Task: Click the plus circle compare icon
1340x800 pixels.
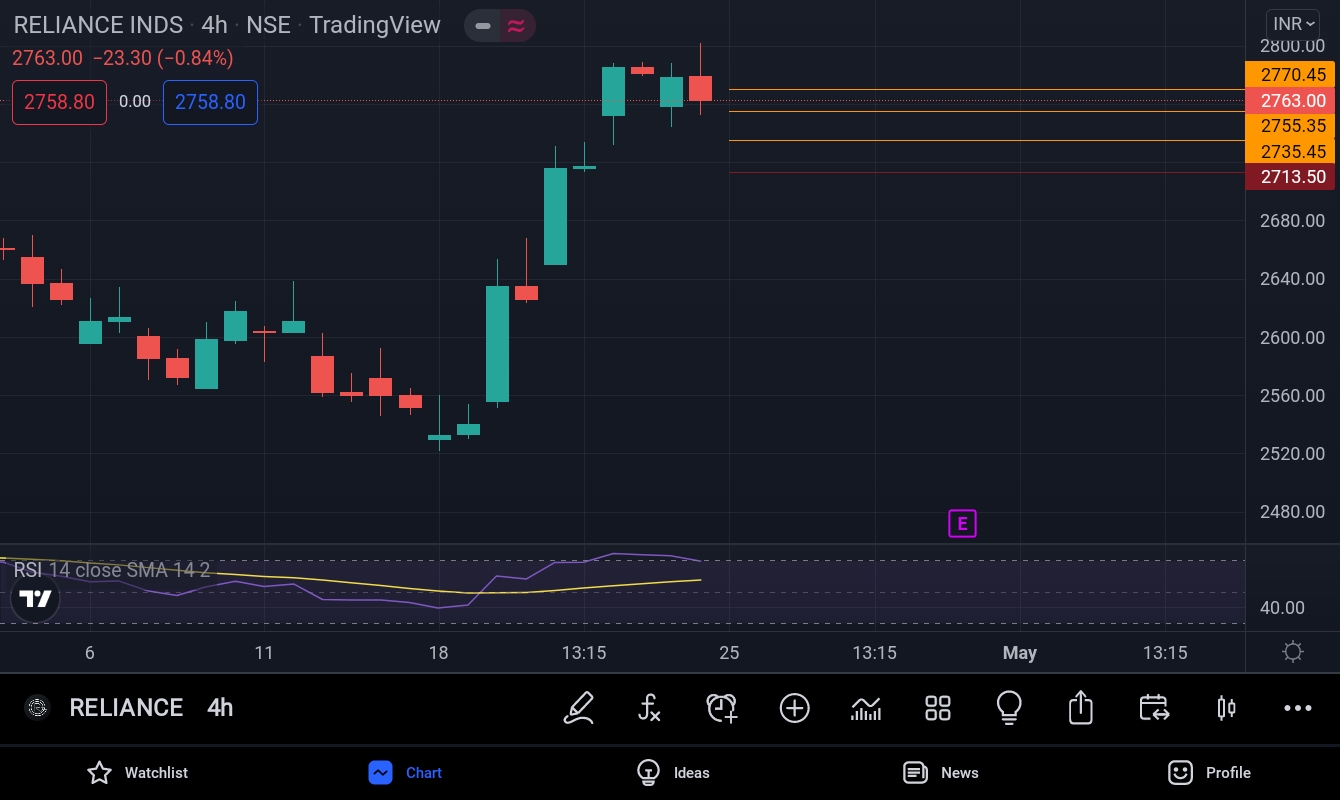Action: (794, 708)
